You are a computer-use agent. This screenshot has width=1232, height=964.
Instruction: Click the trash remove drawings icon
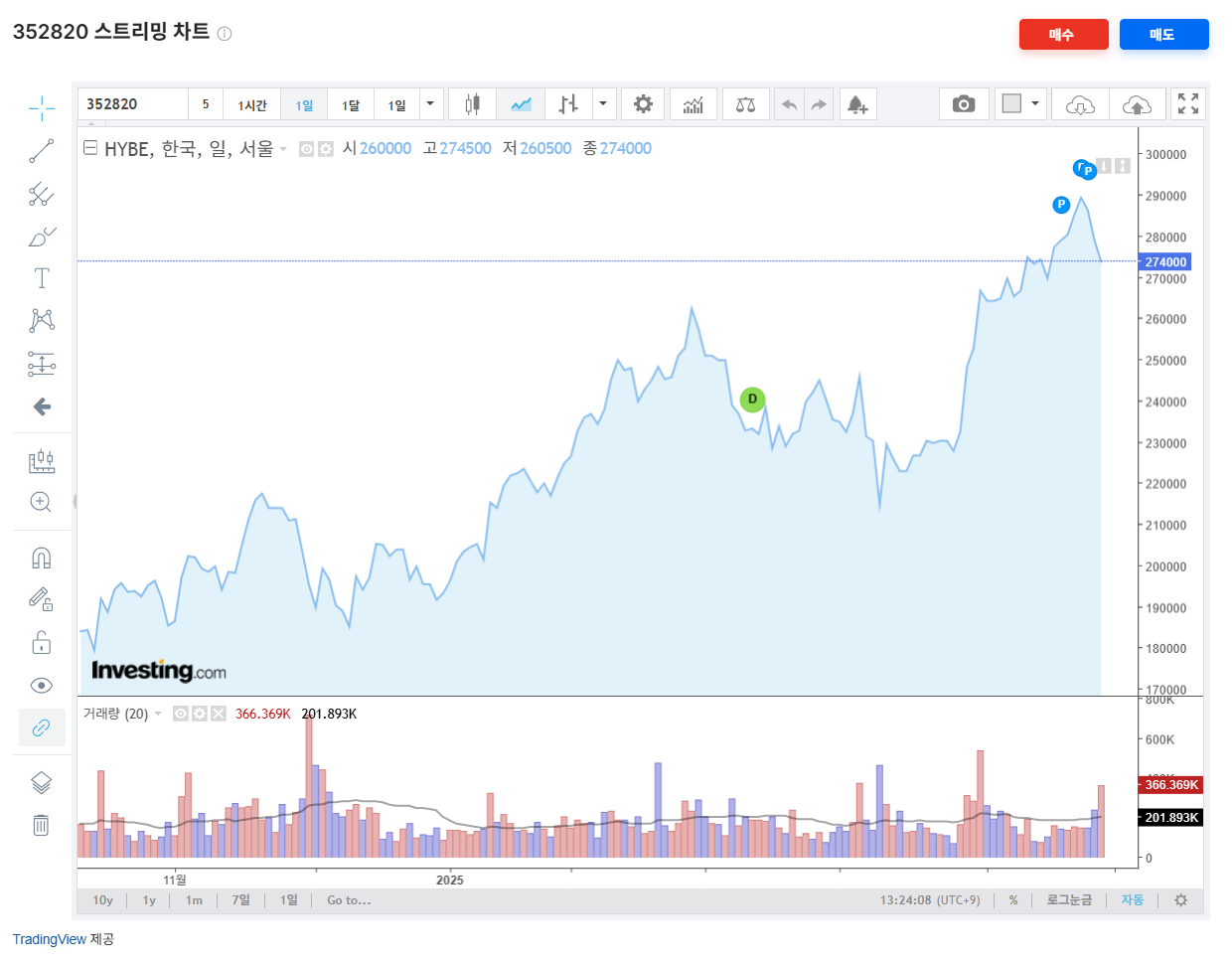coord(41,825)
